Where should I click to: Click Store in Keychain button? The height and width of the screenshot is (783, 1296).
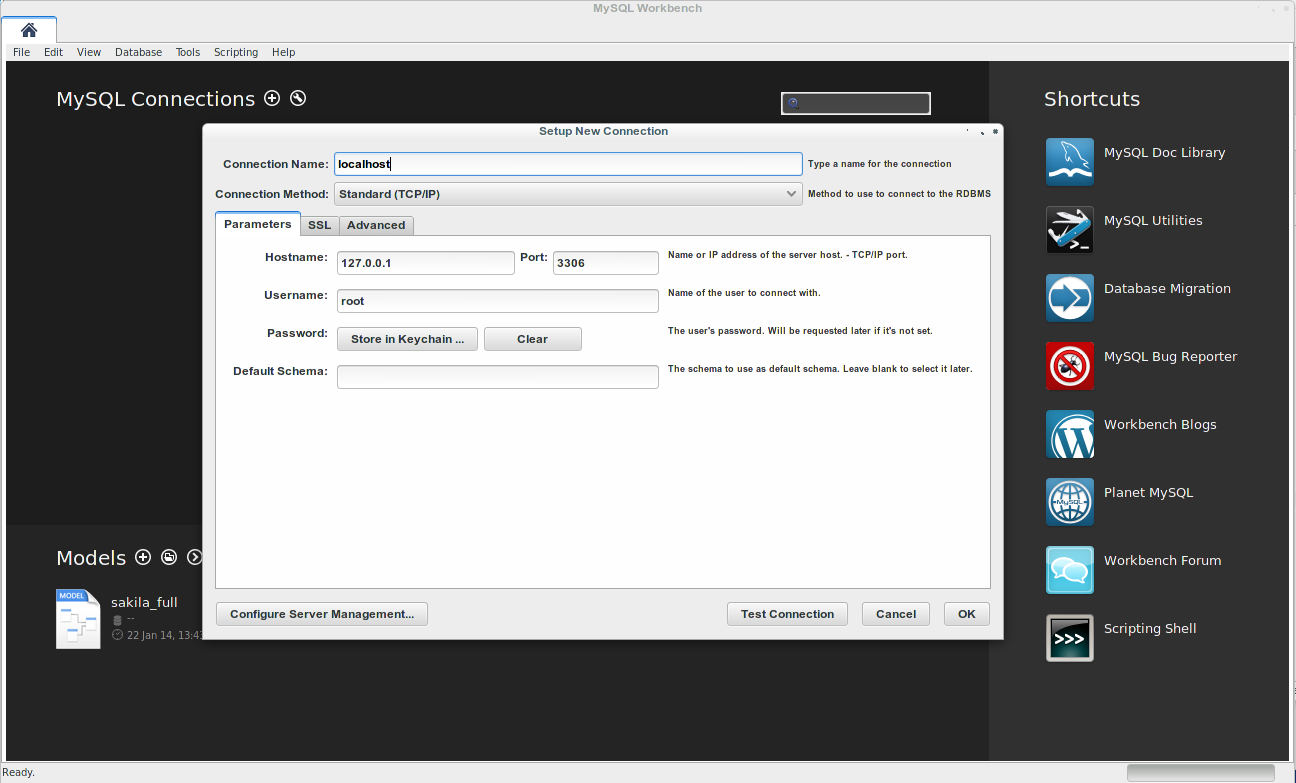point(407,339)
